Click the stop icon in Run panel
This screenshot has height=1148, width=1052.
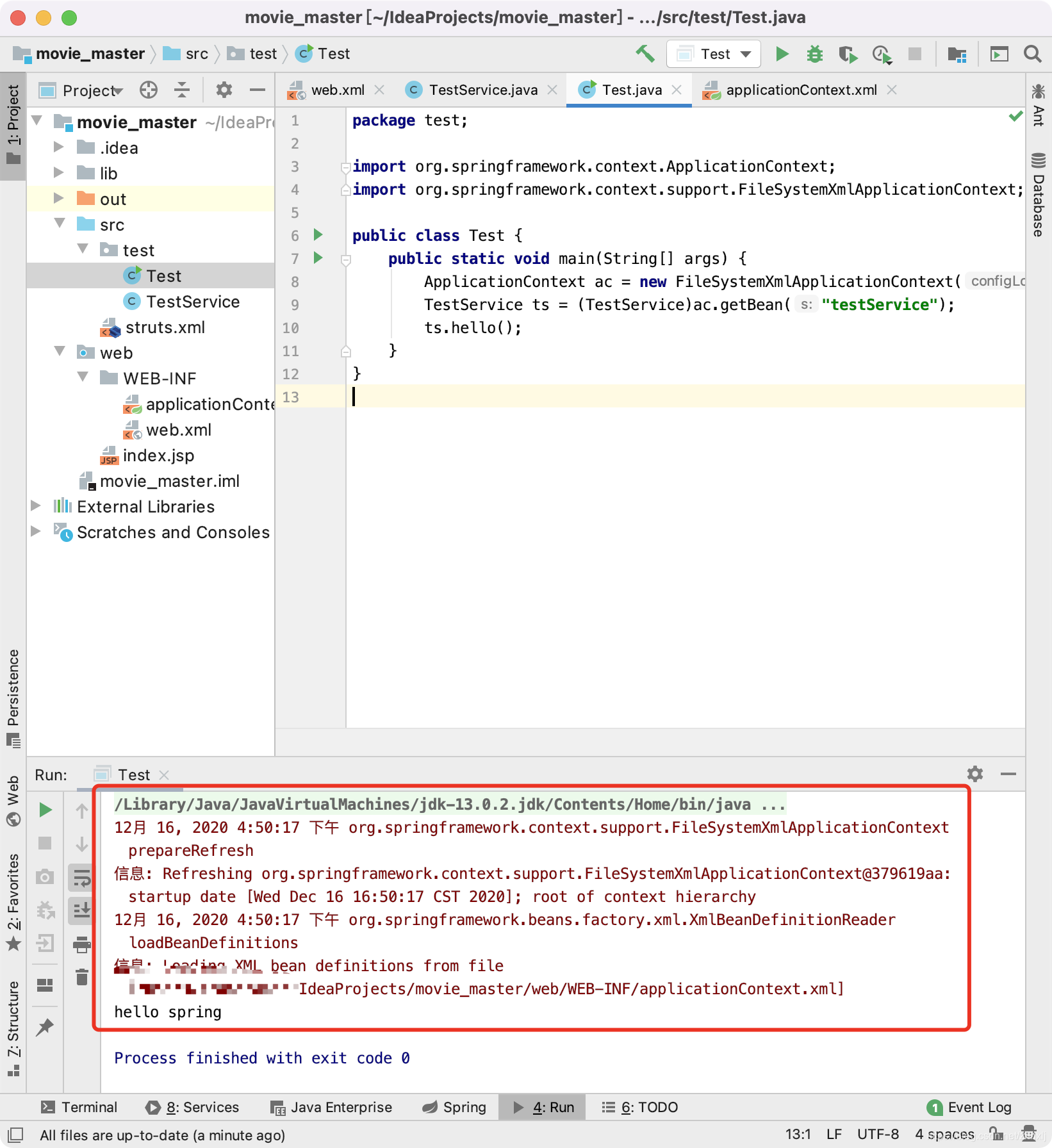(x=45, y=843)
